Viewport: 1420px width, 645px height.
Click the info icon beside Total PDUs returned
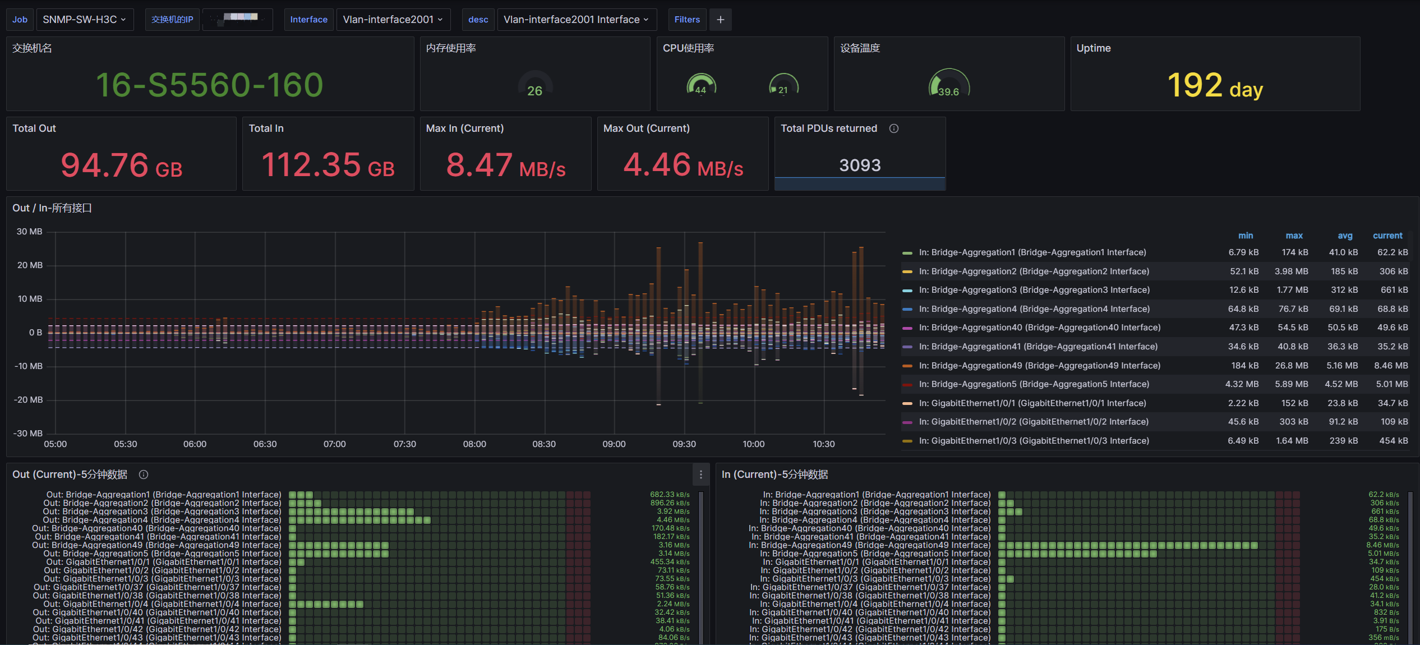pos(894,129)
